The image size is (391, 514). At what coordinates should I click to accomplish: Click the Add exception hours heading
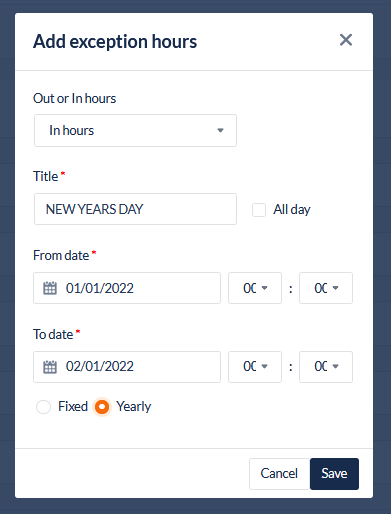click(x=115, y=42)
